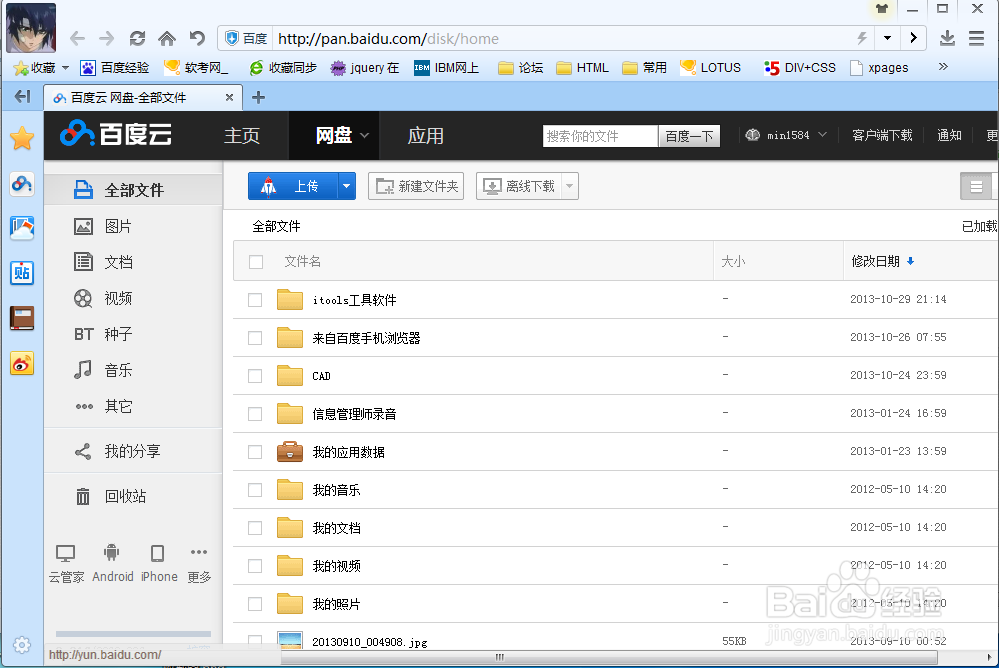The height and width of the screenshot is (668, 999).
Task: Open the jquery 在 bookmark
Action: [x=365, y=68]
